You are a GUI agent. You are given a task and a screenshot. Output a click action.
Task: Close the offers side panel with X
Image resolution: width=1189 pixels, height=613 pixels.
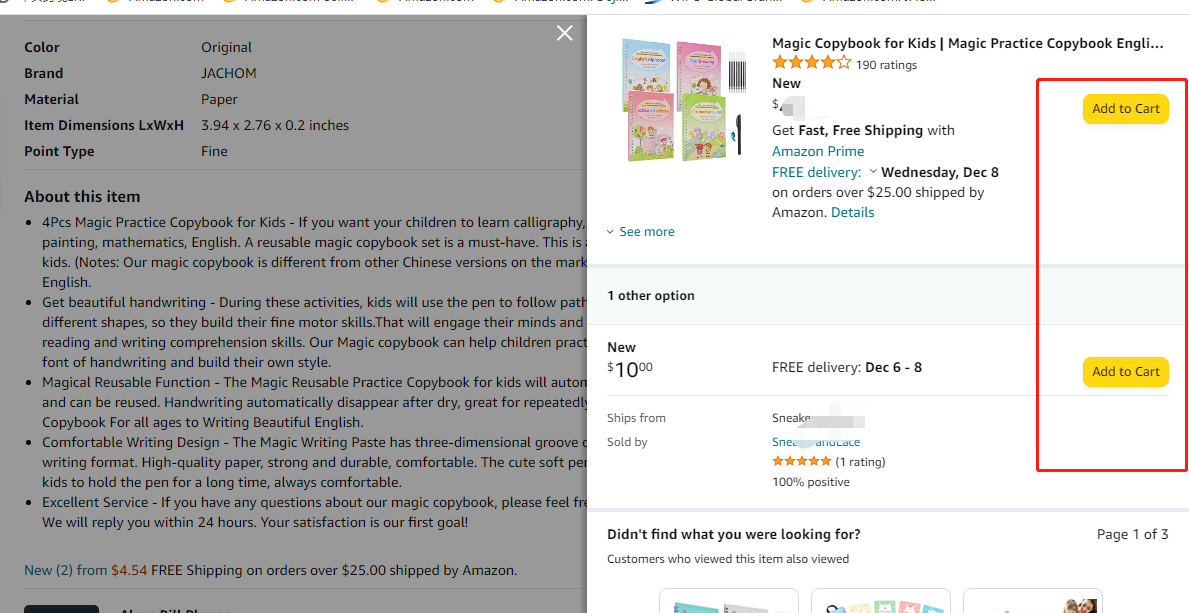565,34
